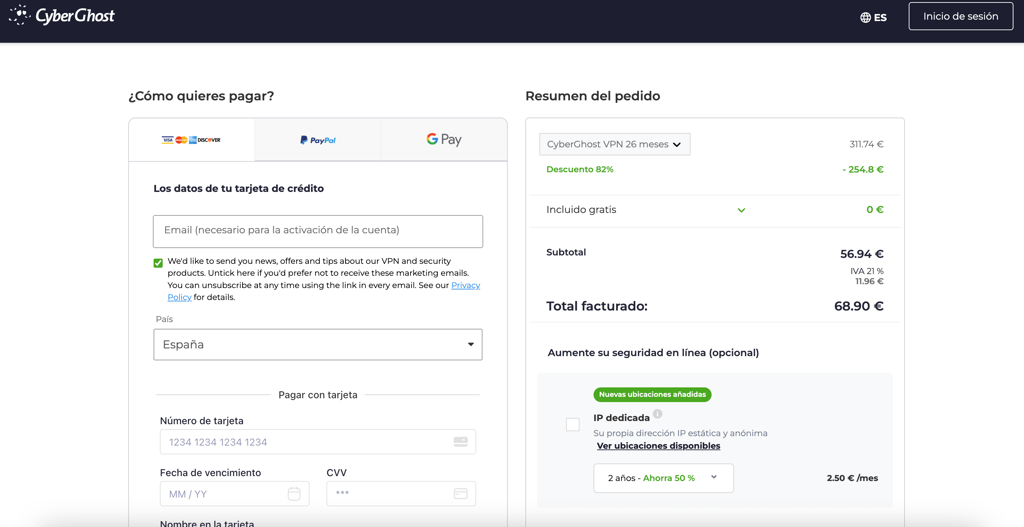The width and height of the screenshot is (1024, 527).
Task: Click the 2.50 € /mes price
Action: coord(852,478)
